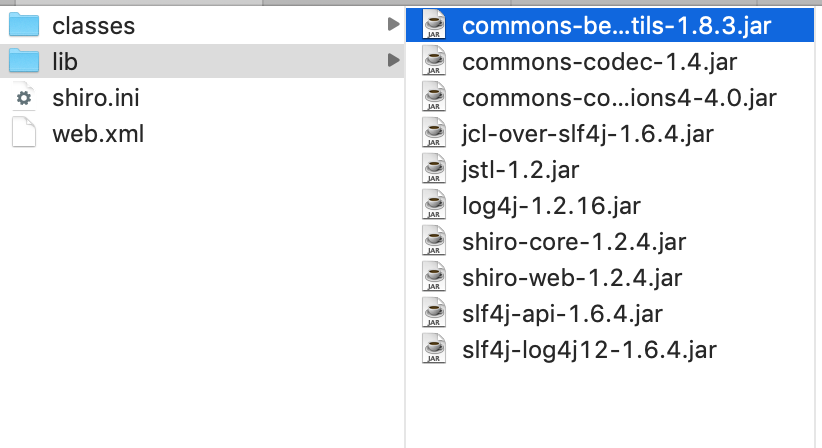Select jcl-over-slf4j-1.6.4.jar in the list
This screenshot has width=822, height=448.
[588, 134]
